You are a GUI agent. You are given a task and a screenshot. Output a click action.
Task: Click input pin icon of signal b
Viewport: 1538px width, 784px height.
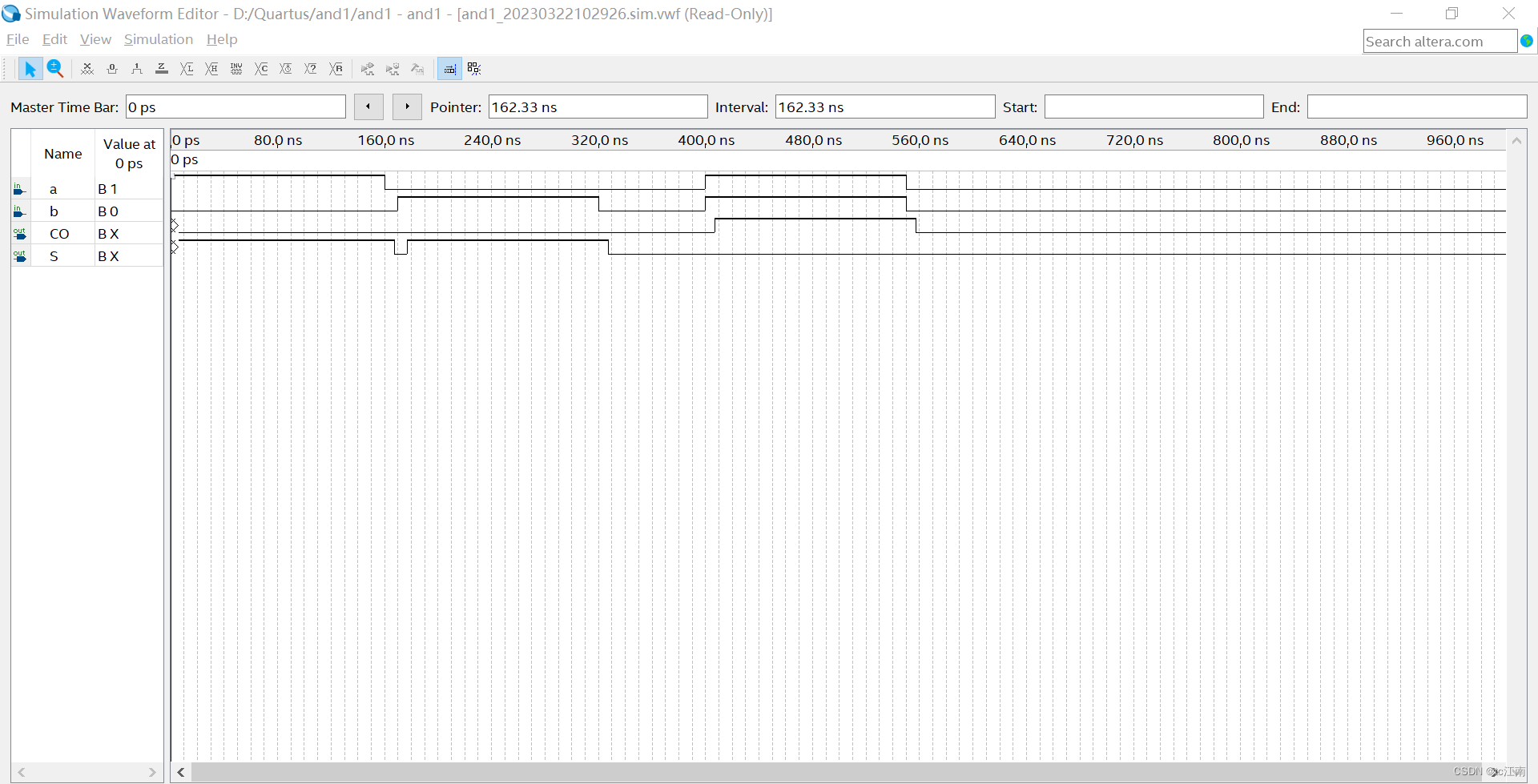[x=20, y=211]
